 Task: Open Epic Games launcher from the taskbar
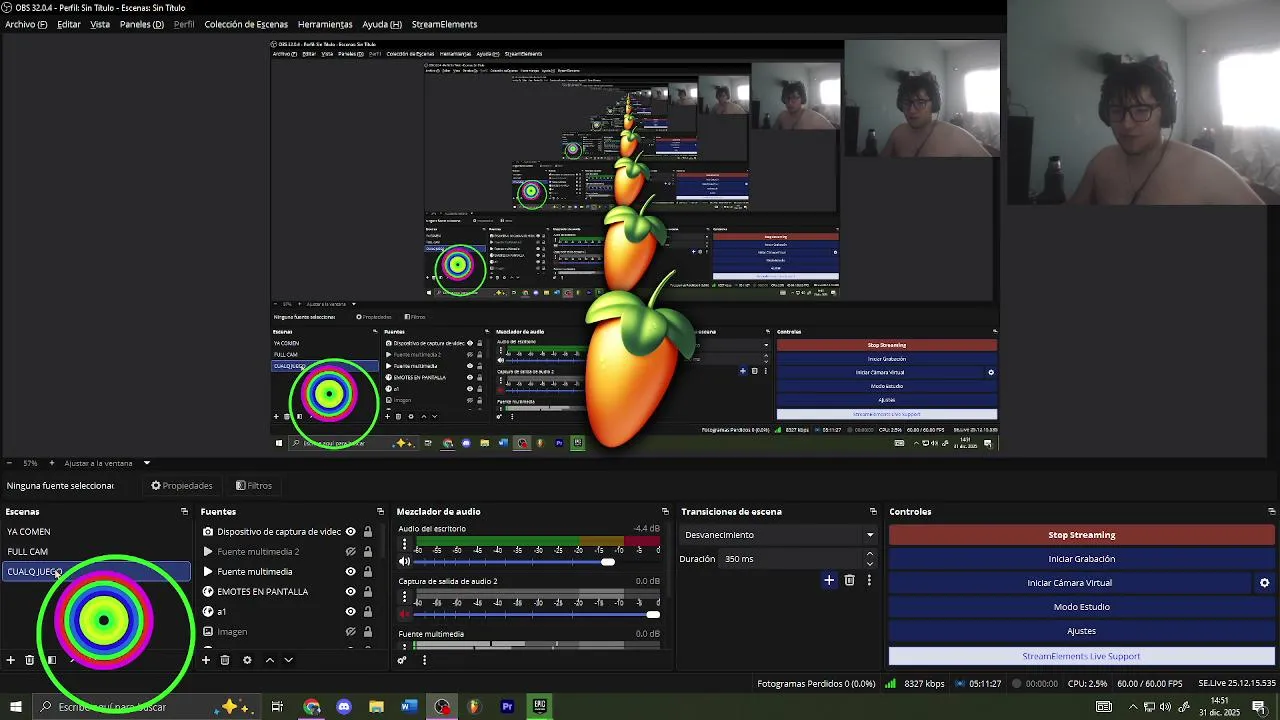click(x=540, y=707)
